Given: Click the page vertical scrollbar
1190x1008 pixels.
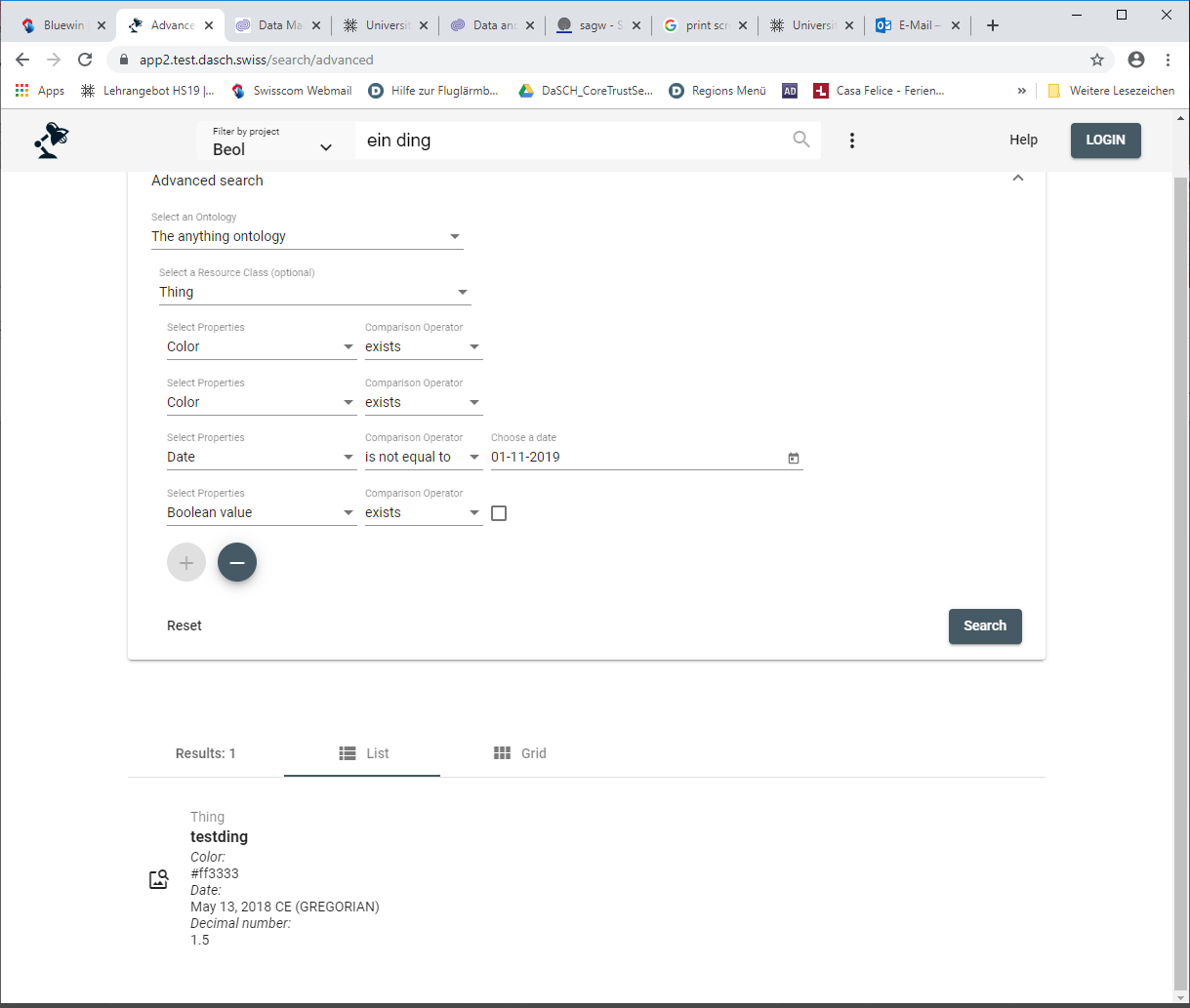Looking at the screenshot, I should coord(1181,583).
